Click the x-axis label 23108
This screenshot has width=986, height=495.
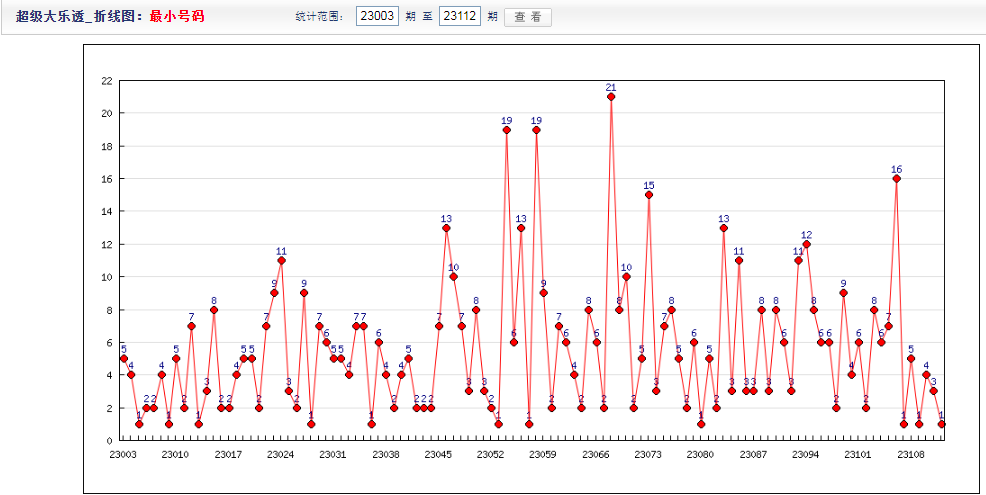(x=910, y=454)
